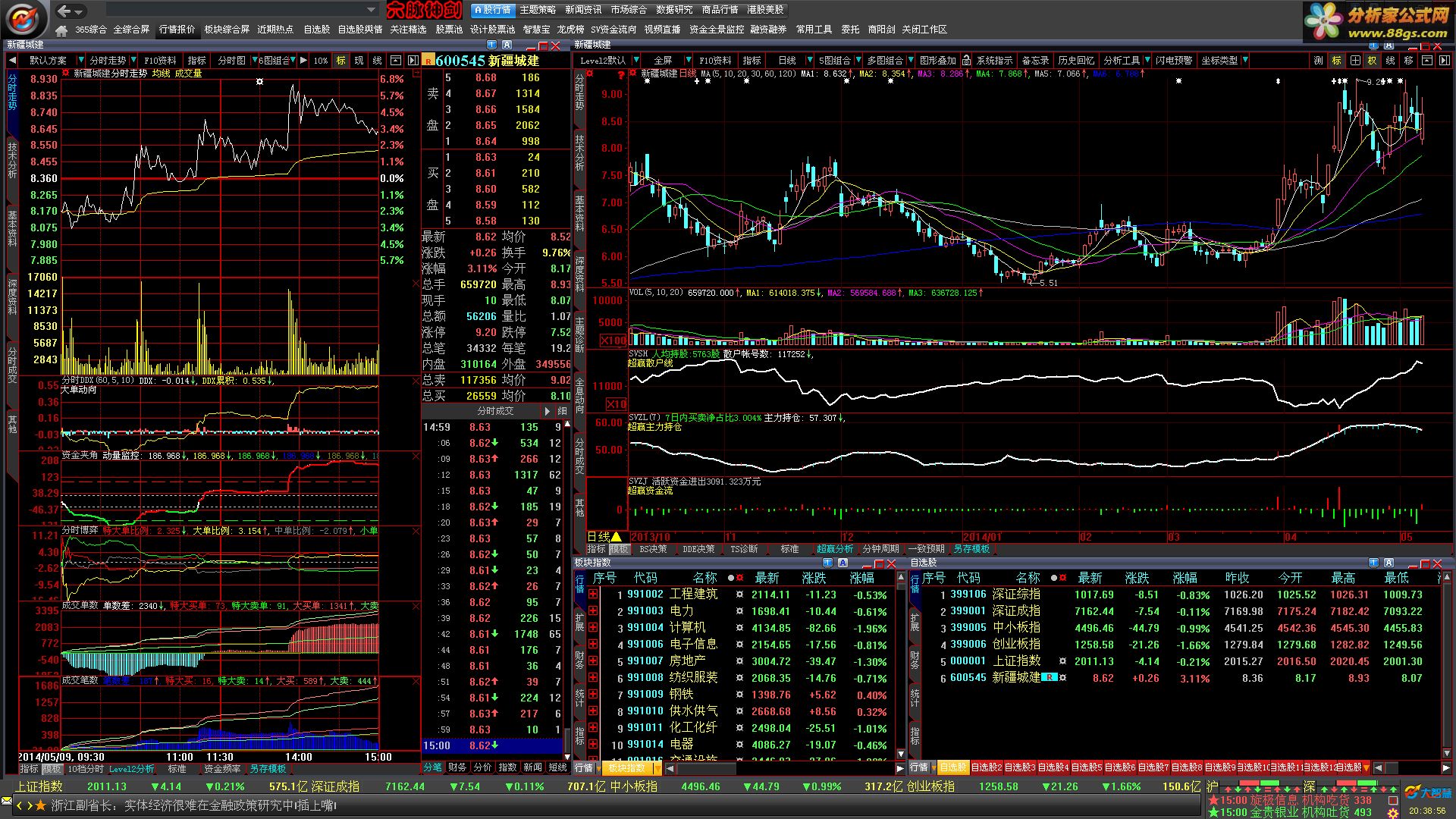The image size is (1456, 819).
Task: Toggle crosshair grid icon in daily chart toolbar
Action: (x=1354, y=61)
